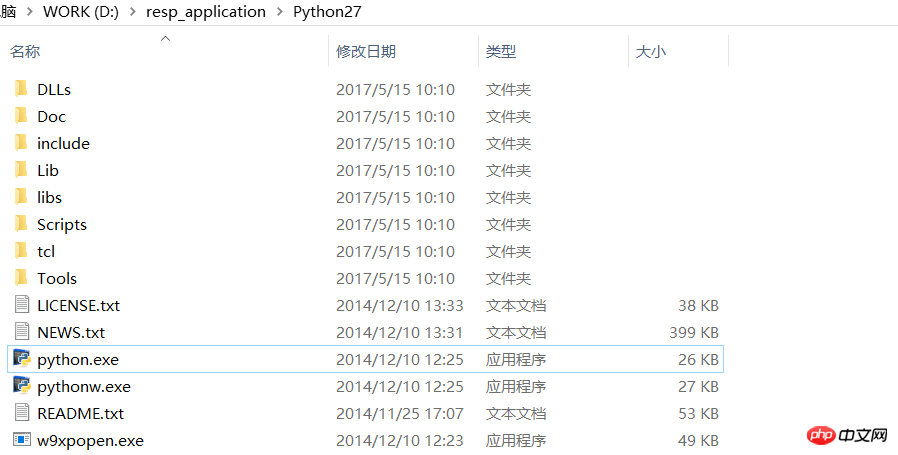The width and height of the screenshot is (898, 455).
Task: Select the Lib folder name
Action: (x=48, y=170)
